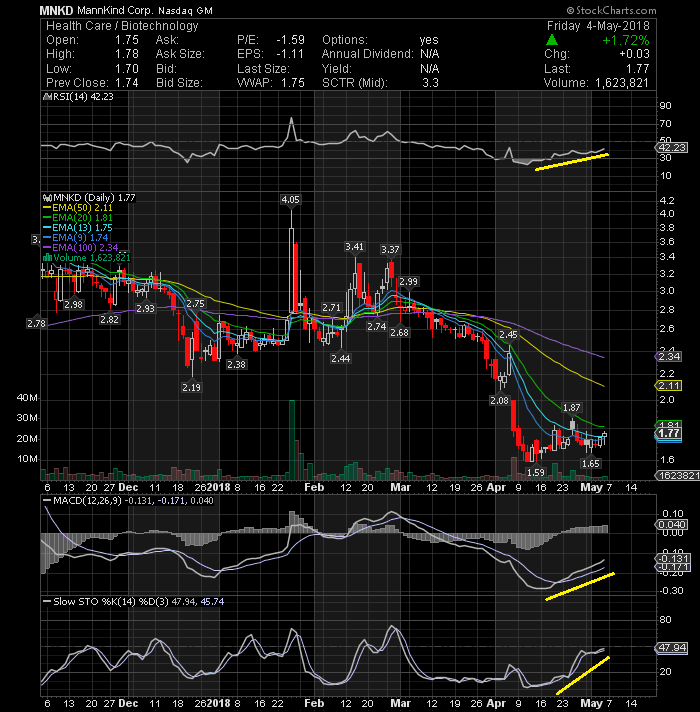Click the Options yes value
This screenshot has height=712, width=700.
pyautogui.click(x=429, y=40)
